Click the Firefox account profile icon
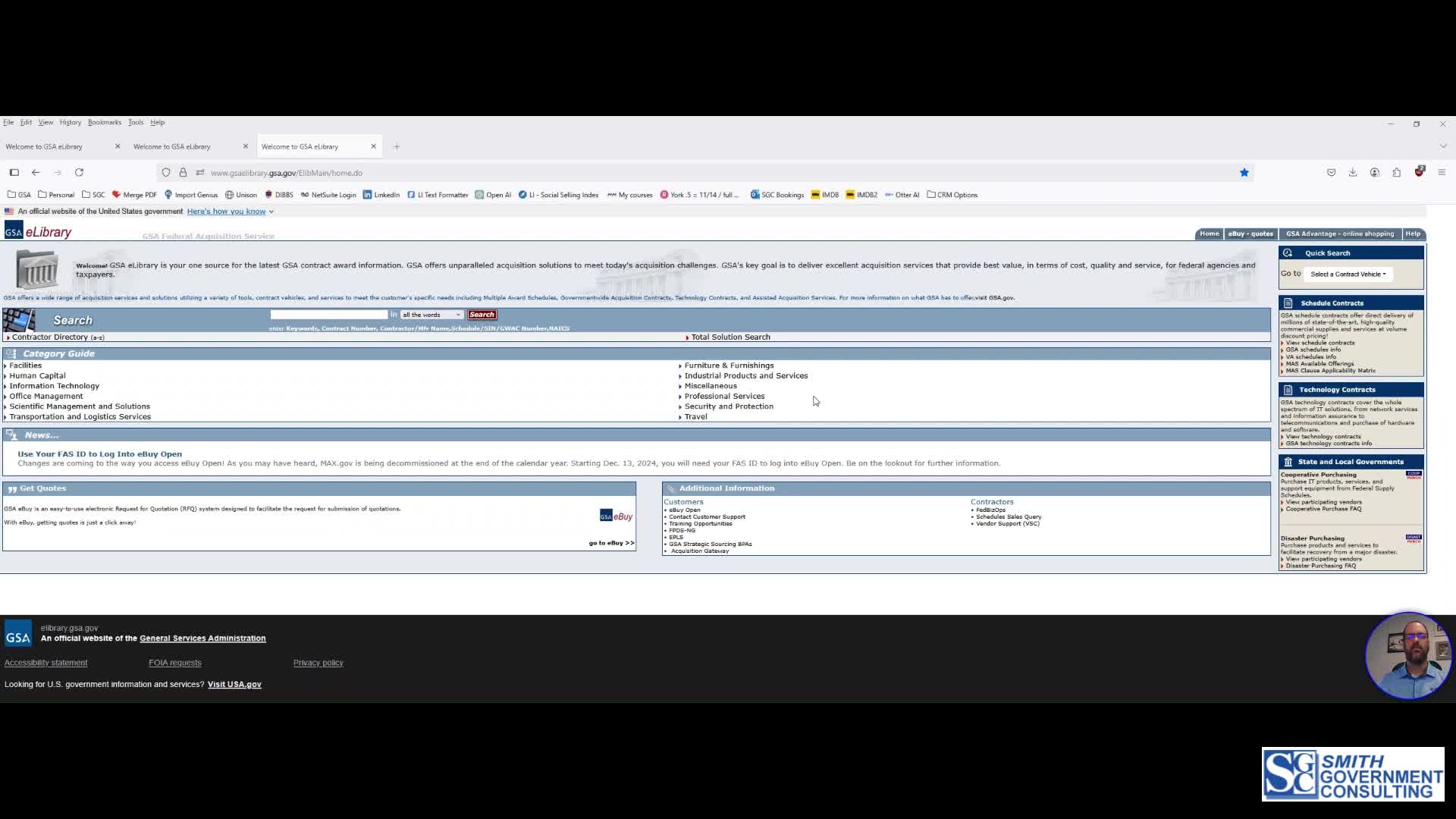This screenshot has height=819, width=1456. pos(1374,173)
